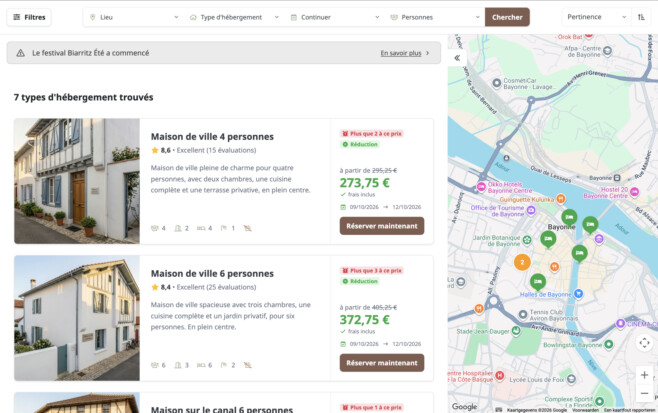Image resolution: width=658 pixels, height=413 pixels.
Task: Zoom out on the map
Action: coord(645,393)
